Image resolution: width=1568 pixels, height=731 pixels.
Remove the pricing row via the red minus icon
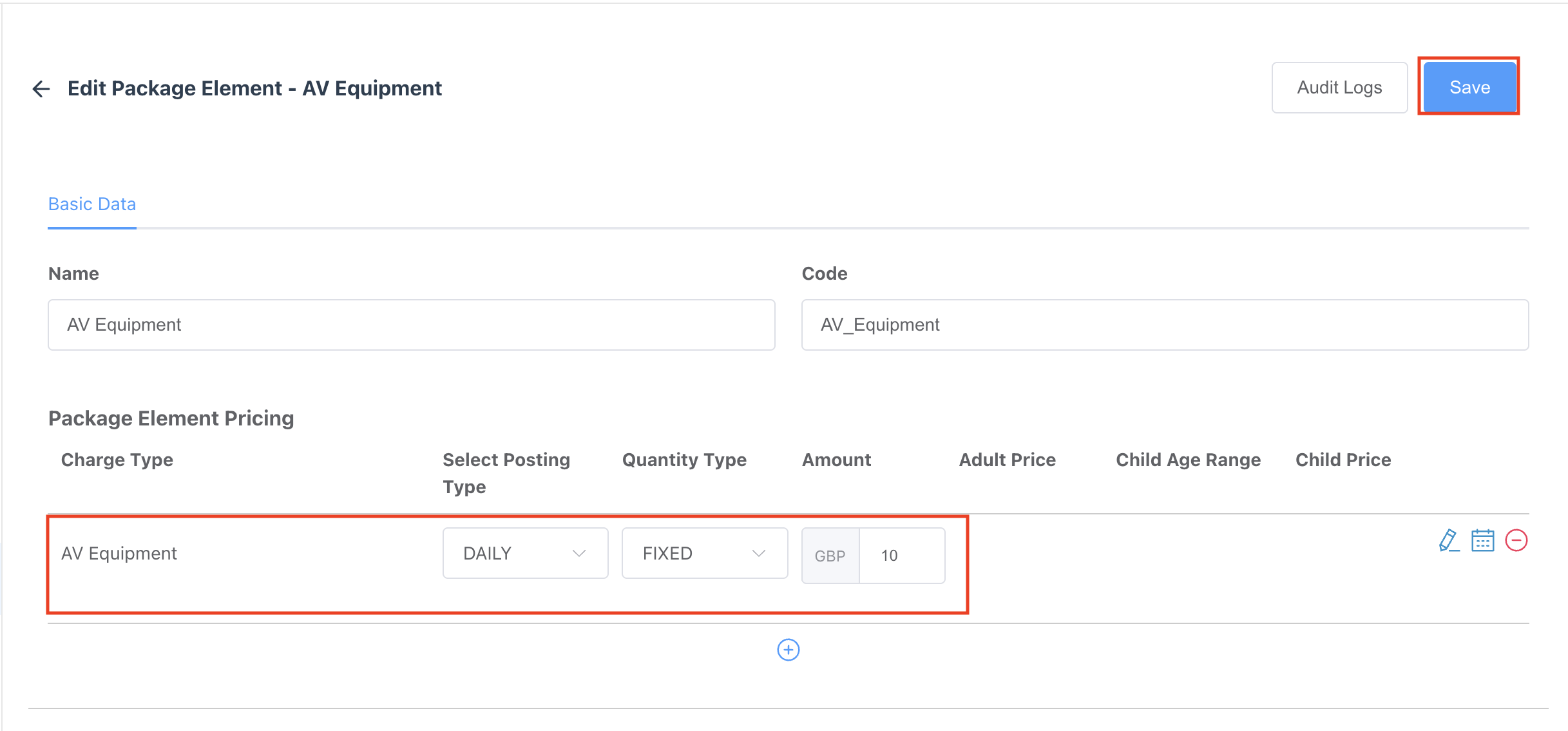1517,541
